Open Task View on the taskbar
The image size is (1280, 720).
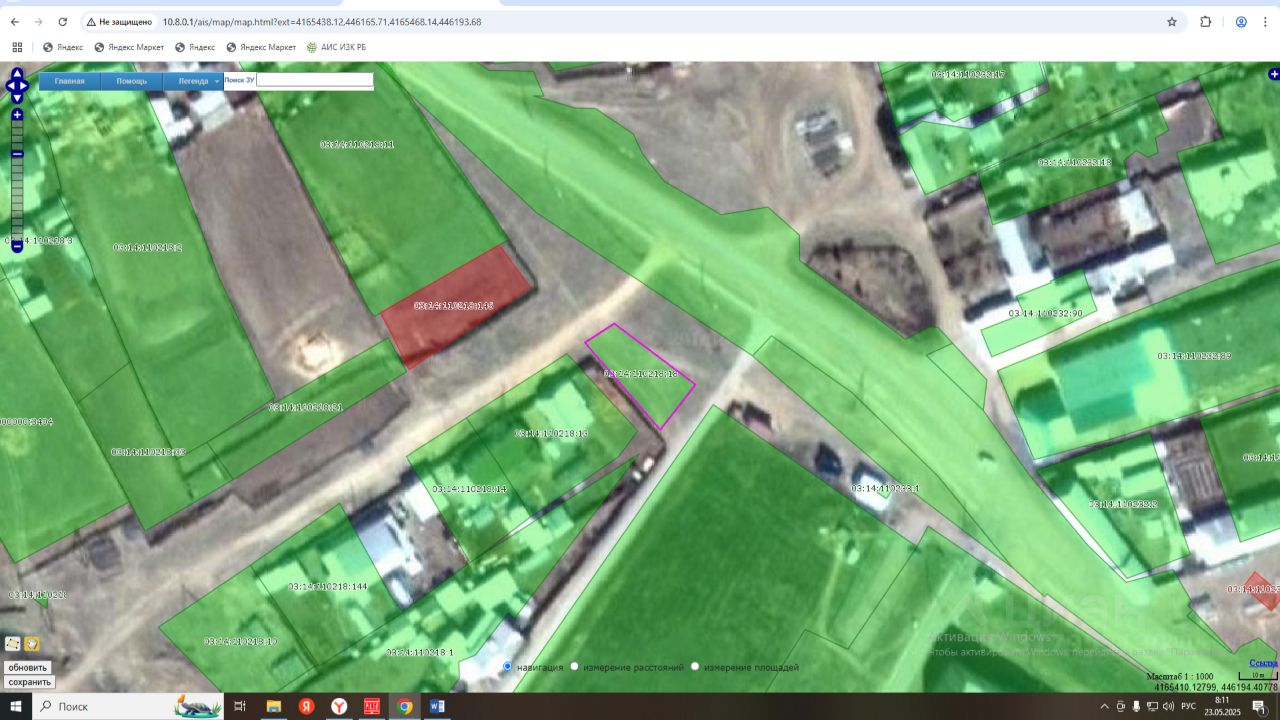click(240, 706)
